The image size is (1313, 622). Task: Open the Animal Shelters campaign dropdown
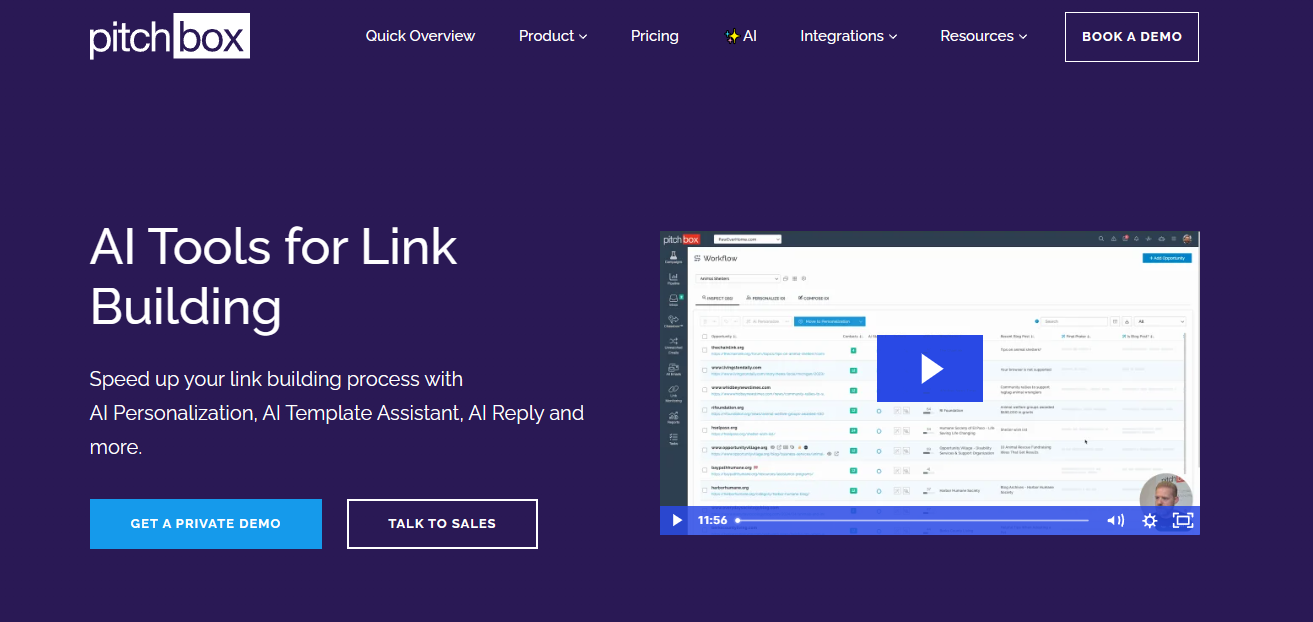click(740, 278)
